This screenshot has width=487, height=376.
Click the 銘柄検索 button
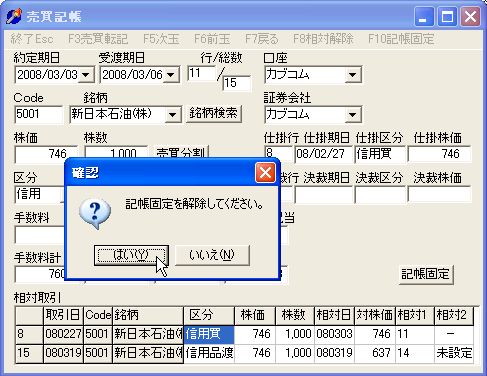[x=214, y=114]
